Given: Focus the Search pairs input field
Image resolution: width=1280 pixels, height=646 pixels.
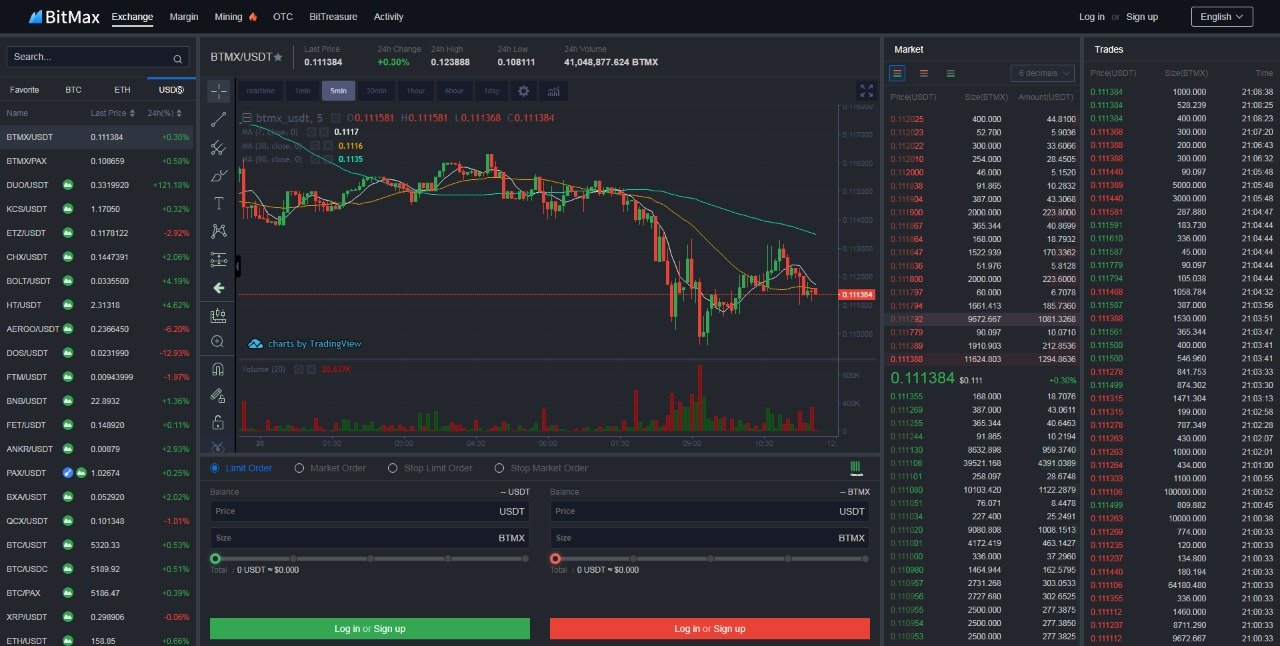Looking at the screenshot, I should [x=97, y=57].
